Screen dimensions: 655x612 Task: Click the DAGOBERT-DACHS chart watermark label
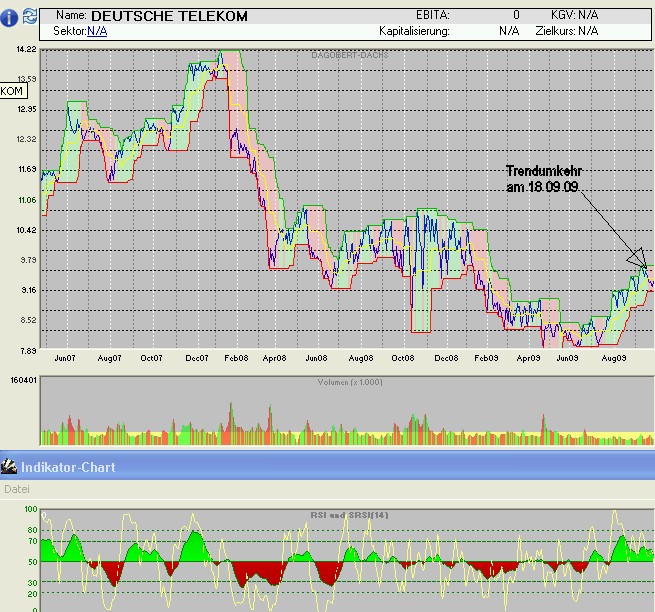coord(350,55)
